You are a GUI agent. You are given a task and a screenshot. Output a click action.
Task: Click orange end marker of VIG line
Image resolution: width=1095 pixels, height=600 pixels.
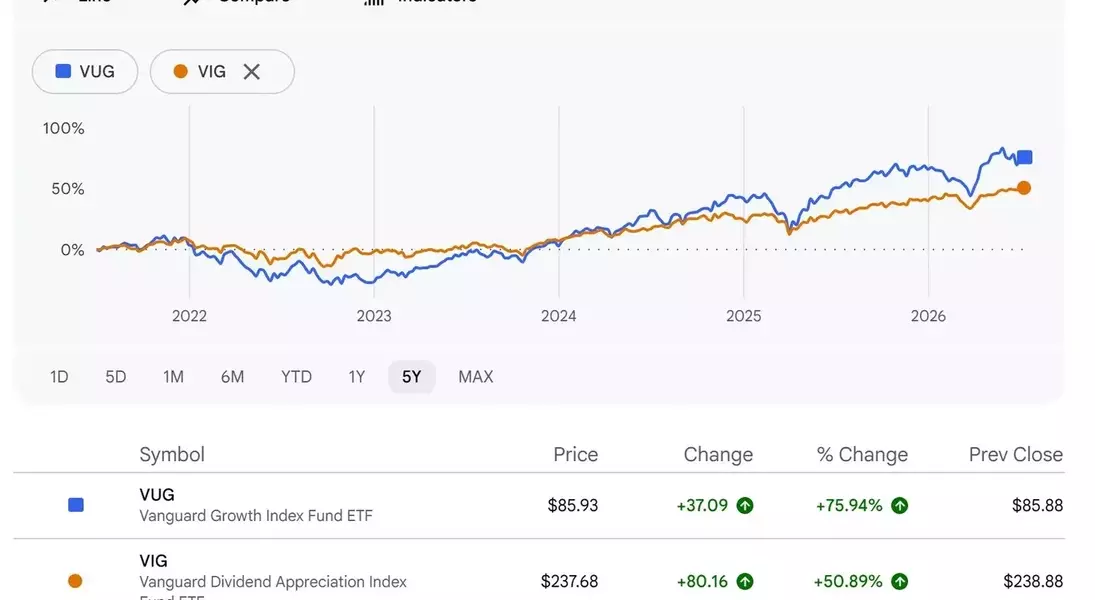[1024, 187]
